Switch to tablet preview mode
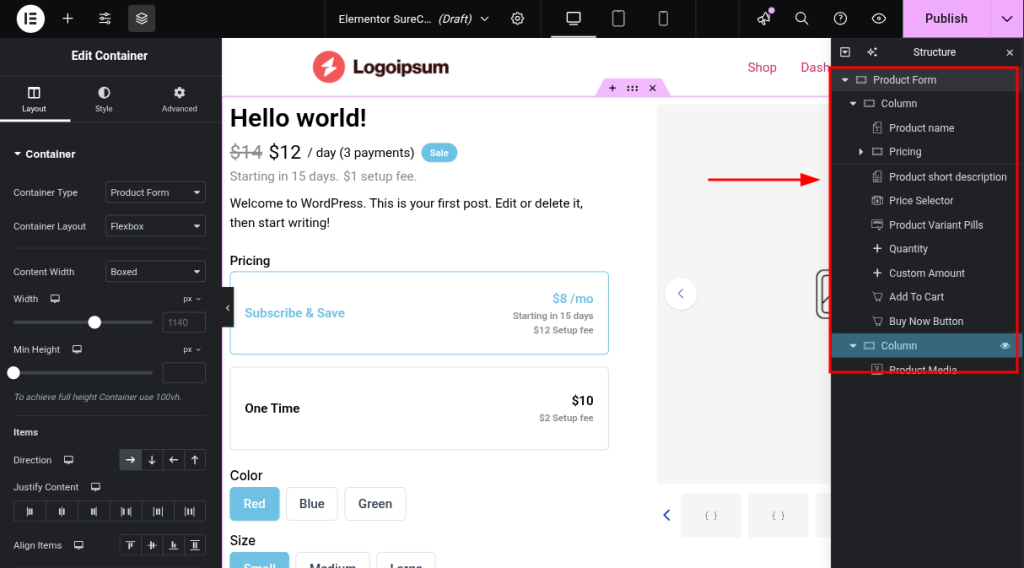This screenshot has width=1024, height=568. (618, 18)
